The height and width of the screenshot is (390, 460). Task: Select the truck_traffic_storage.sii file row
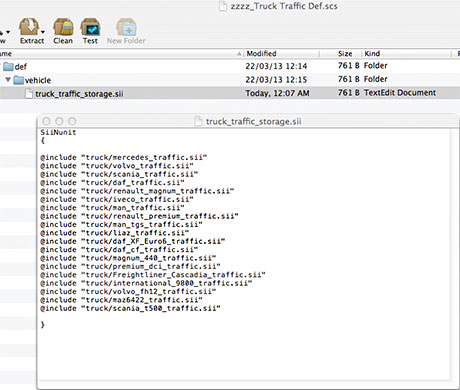click(x=230, y=93)
